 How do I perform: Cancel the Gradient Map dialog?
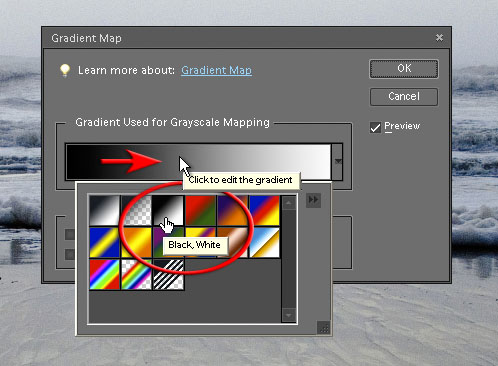coord(404,97)
